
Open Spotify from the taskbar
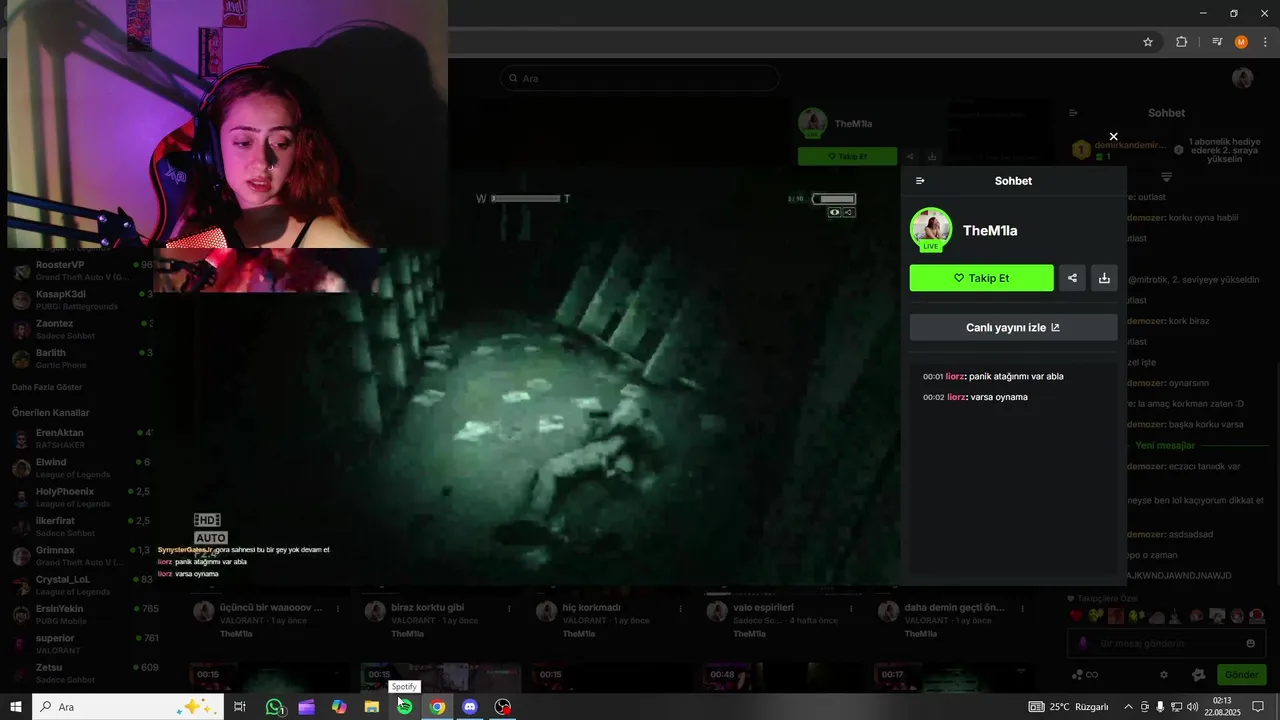(404, 707)
